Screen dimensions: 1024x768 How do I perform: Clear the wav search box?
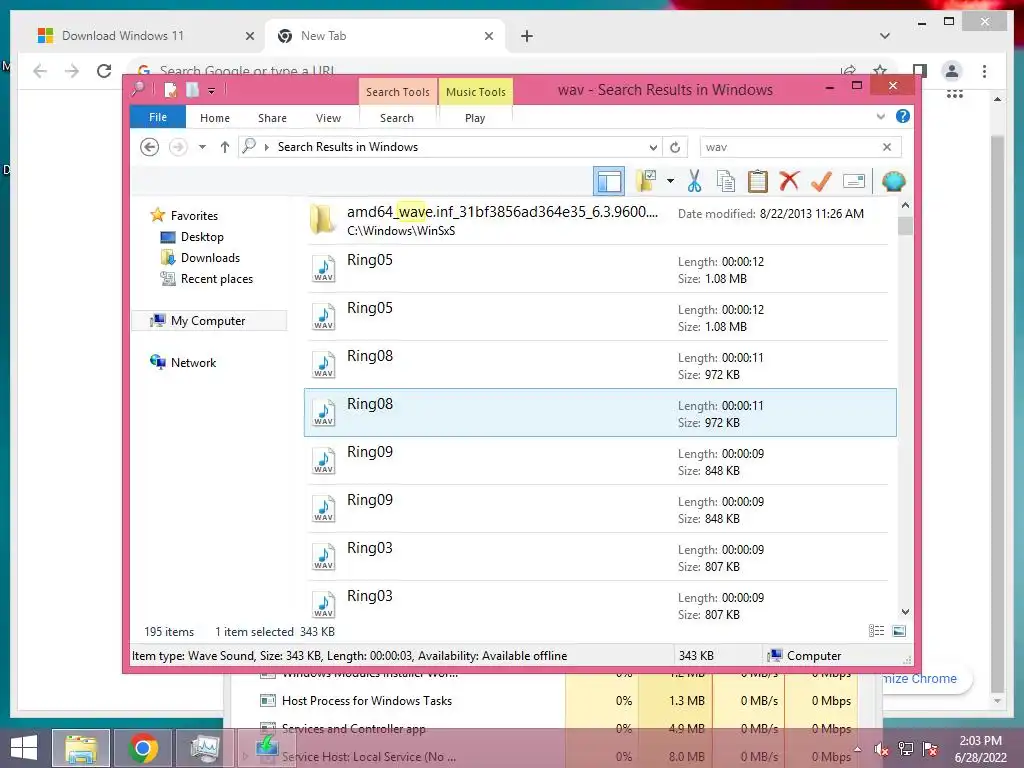pos(887,147)
